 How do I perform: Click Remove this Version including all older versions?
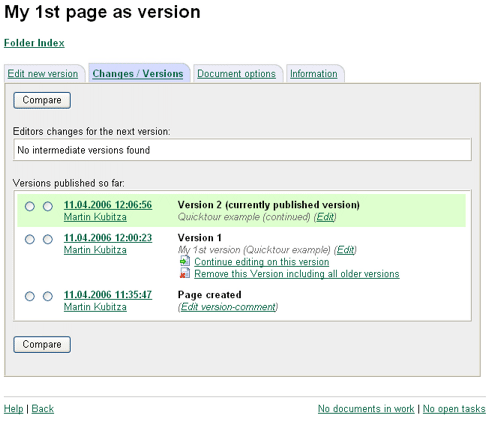pos(297,274)
